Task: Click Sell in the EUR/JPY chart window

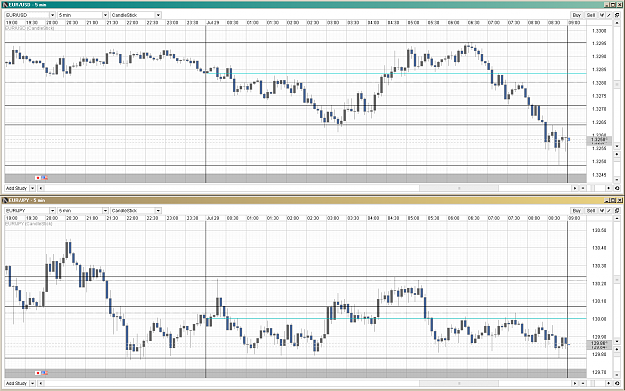Action: [x=591, y=210]
